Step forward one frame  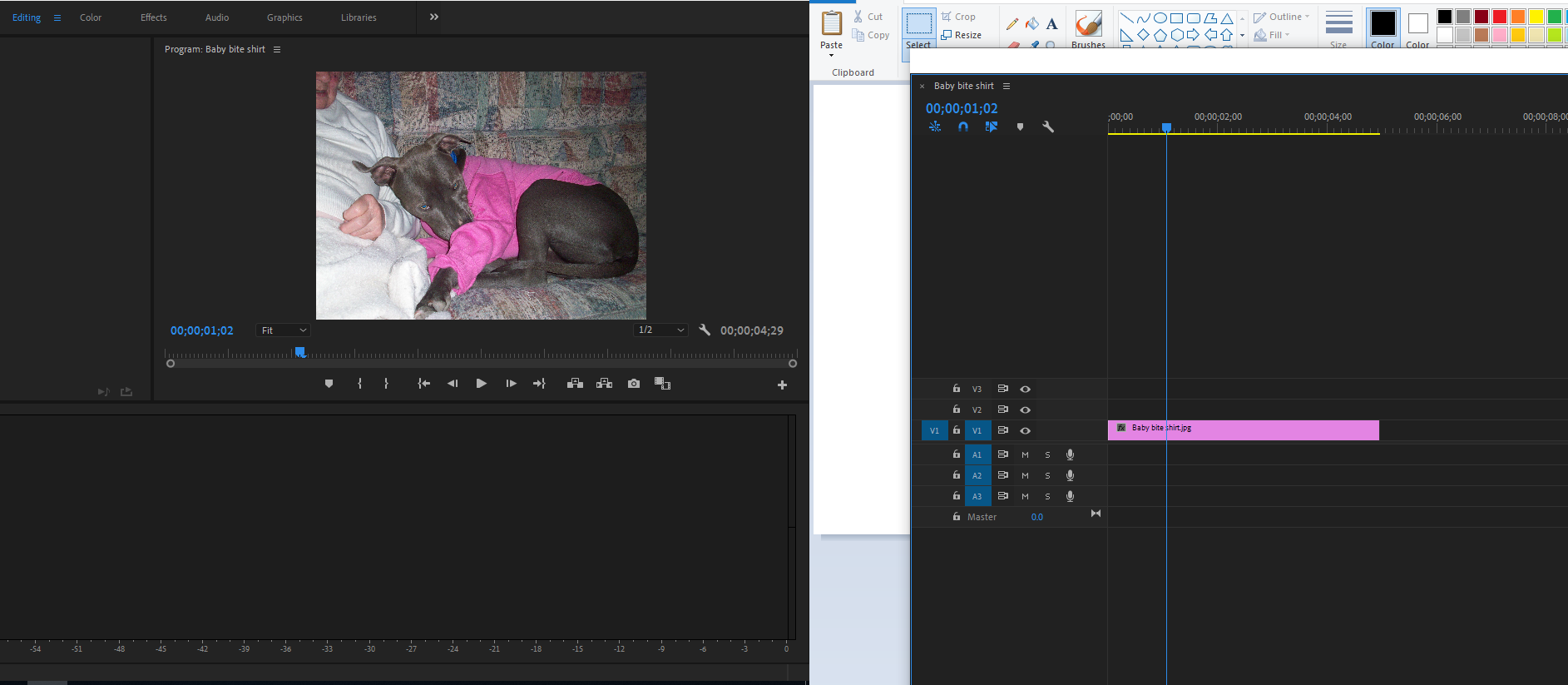point(511,384)
